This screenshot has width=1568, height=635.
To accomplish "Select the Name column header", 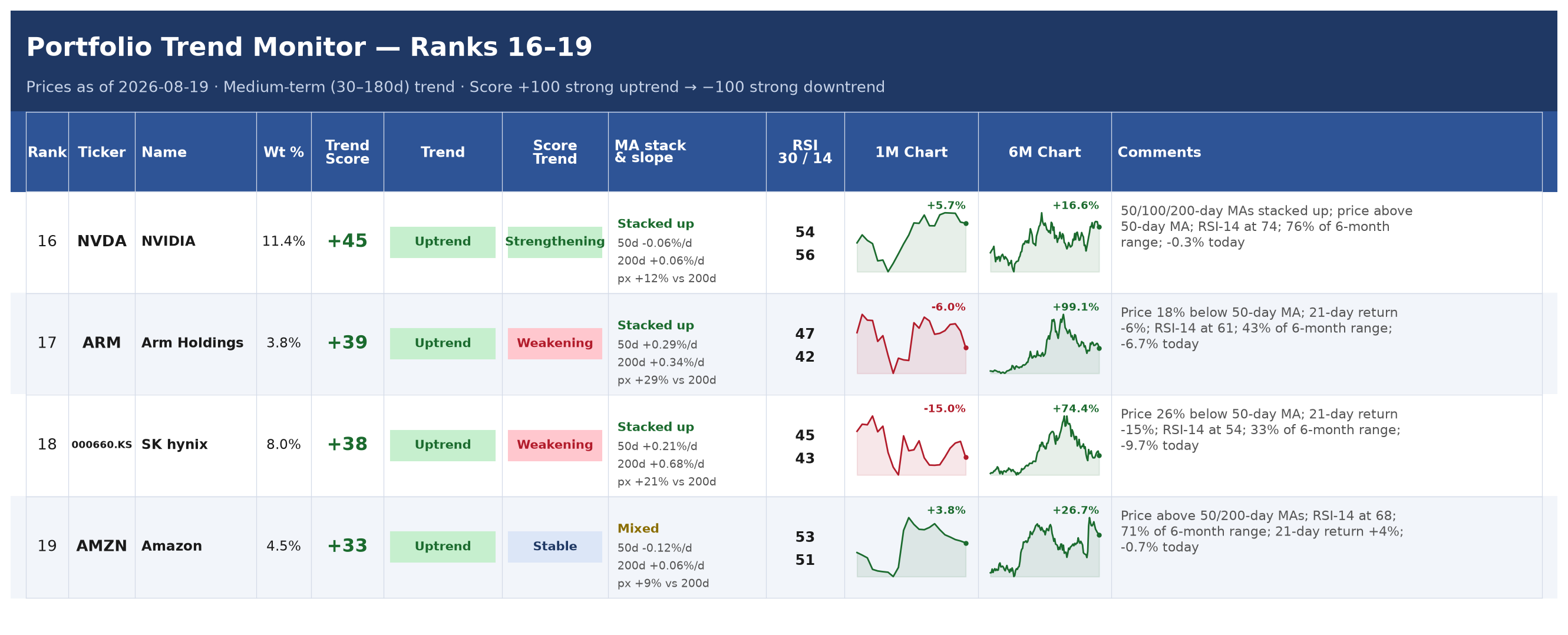I will pyautogui.click(x=196, y=152).
